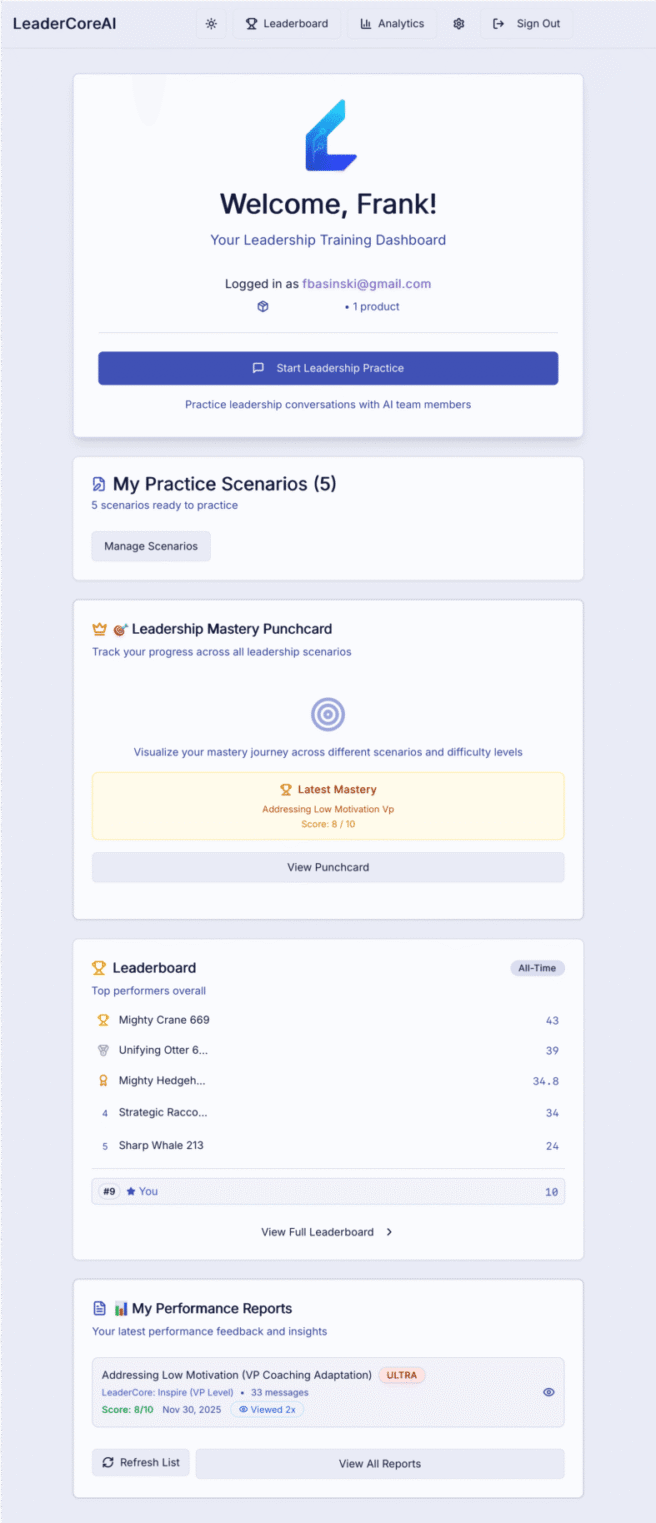The width and height of the screenshot is (656, 1523).
Task: Open the Leaderboard tab in the top nav
Action: click(287, 24)
